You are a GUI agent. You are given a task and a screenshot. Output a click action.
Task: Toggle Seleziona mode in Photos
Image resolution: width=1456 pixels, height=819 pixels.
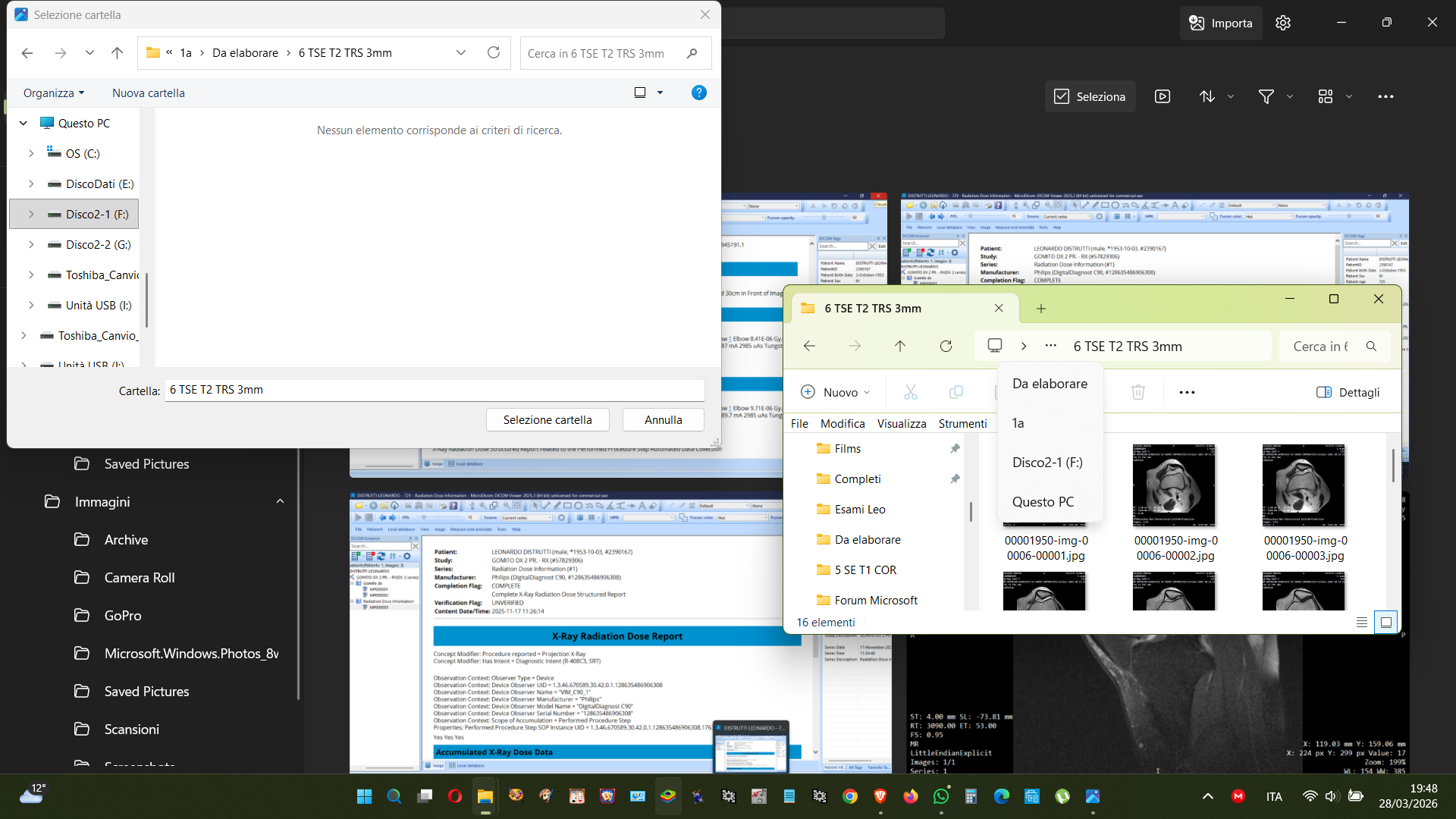click(1090, 96)
